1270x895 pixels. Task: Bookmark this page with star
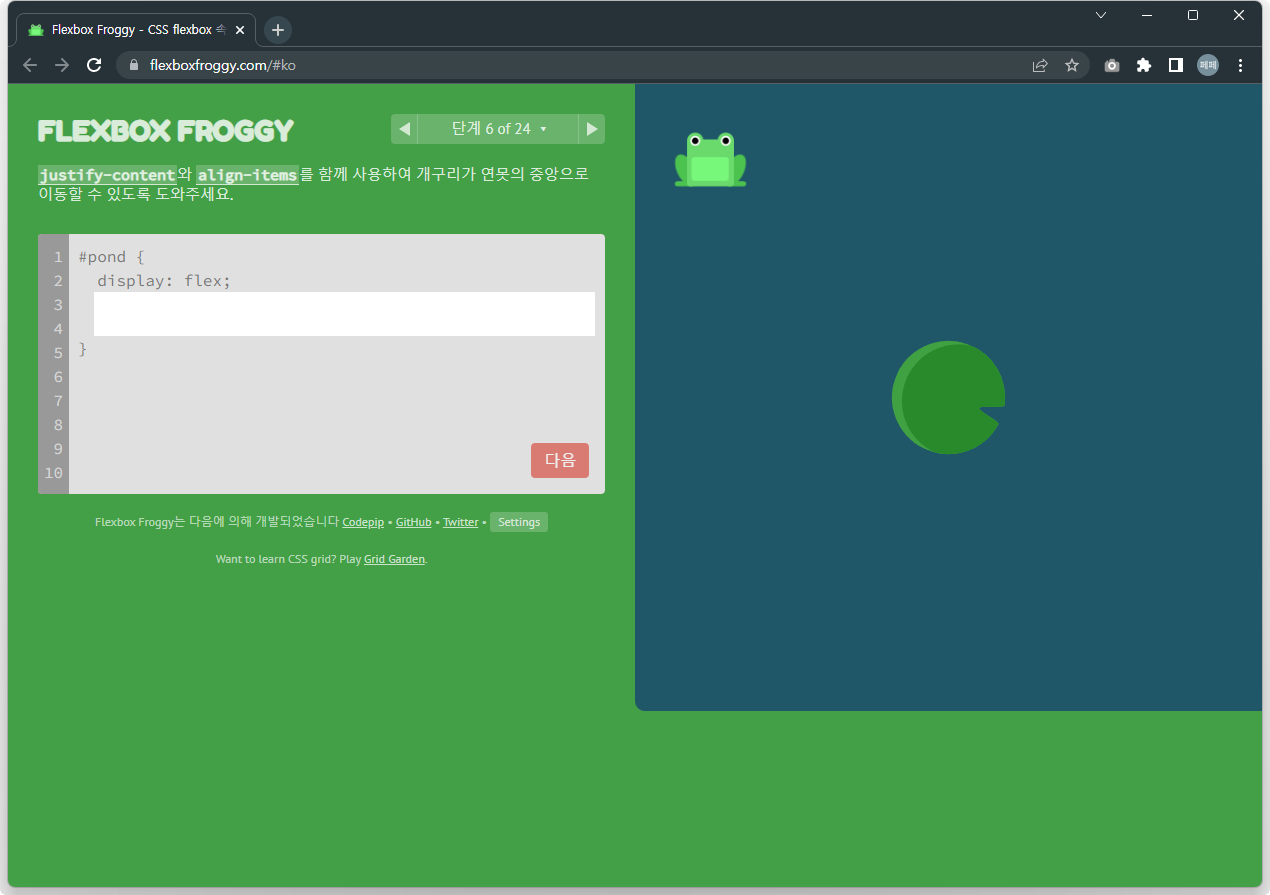click(1072, 65)
